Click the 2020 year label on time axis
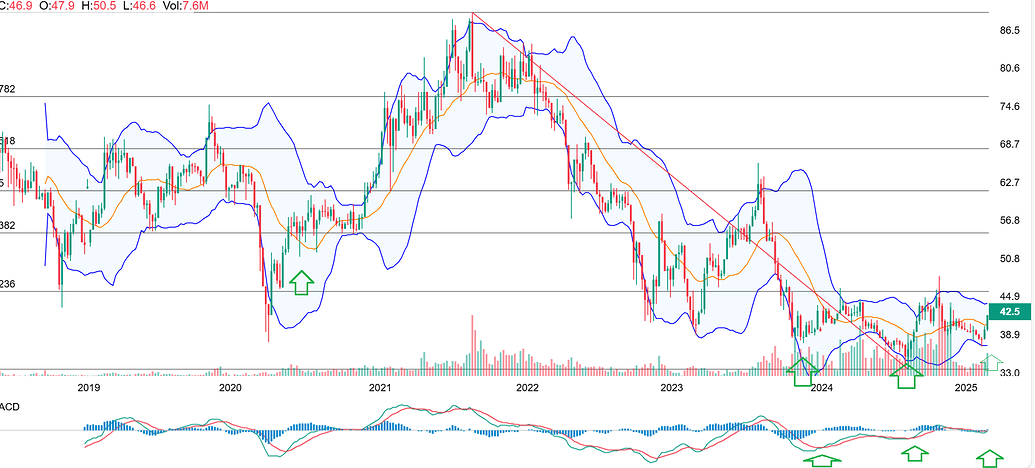Image resolution: width=1035 pixels, height=468 pixels. [x=230, y=387]
